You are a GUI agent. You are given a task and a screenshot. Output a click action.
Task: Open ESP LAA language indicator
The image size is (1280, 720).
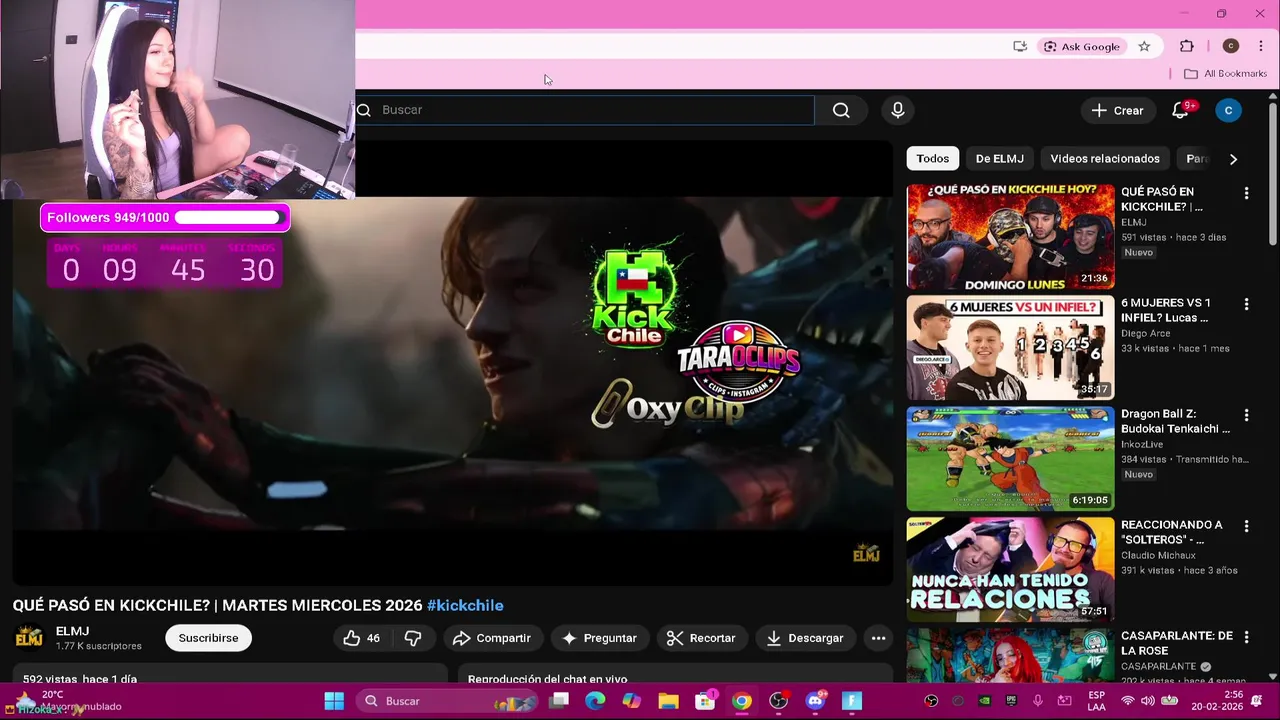1096,701
